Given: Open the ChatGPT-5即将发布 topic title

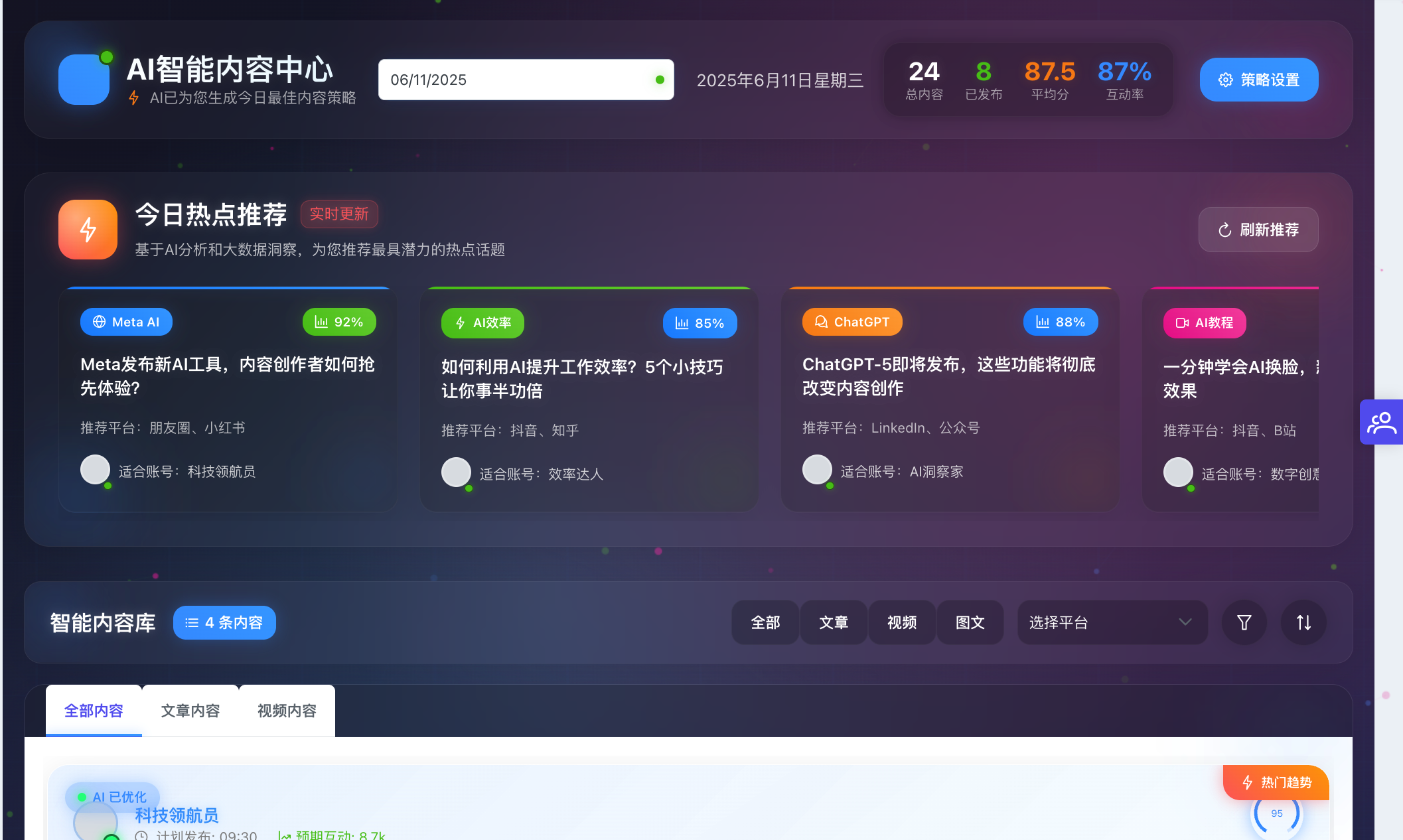Looking at the screenshot, I should [949, 376].
